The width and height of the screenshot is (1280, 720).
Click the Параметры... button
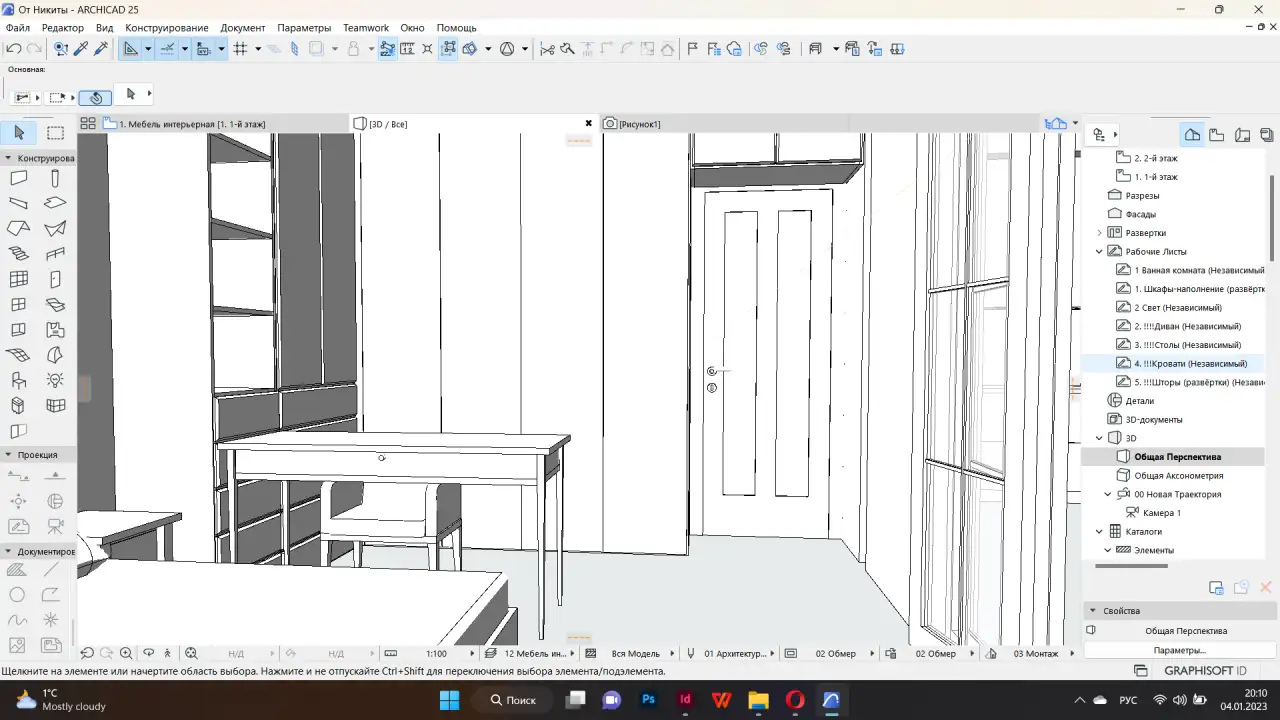tap(1180, 650)
